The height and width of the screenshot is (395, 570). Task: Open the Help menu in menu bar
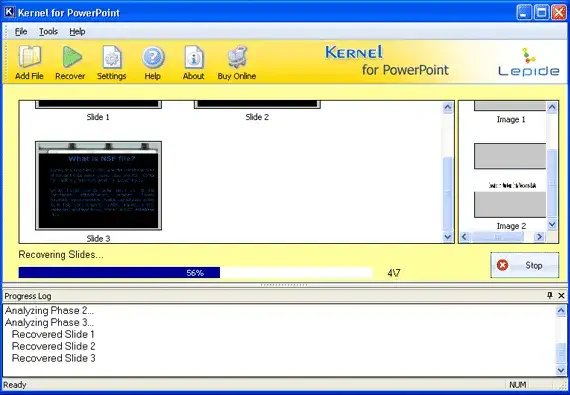click(77, 32)
